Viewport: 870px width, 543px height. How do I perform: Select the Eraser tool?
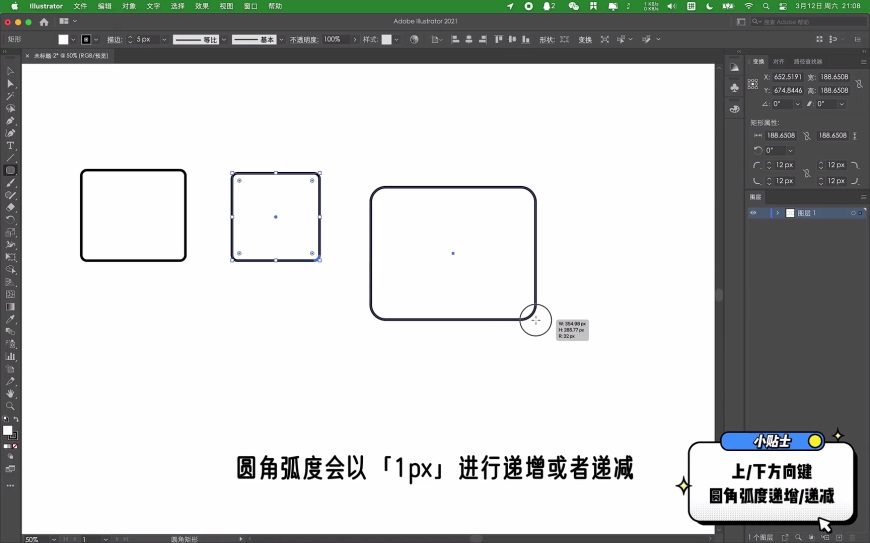pos(10,207)
